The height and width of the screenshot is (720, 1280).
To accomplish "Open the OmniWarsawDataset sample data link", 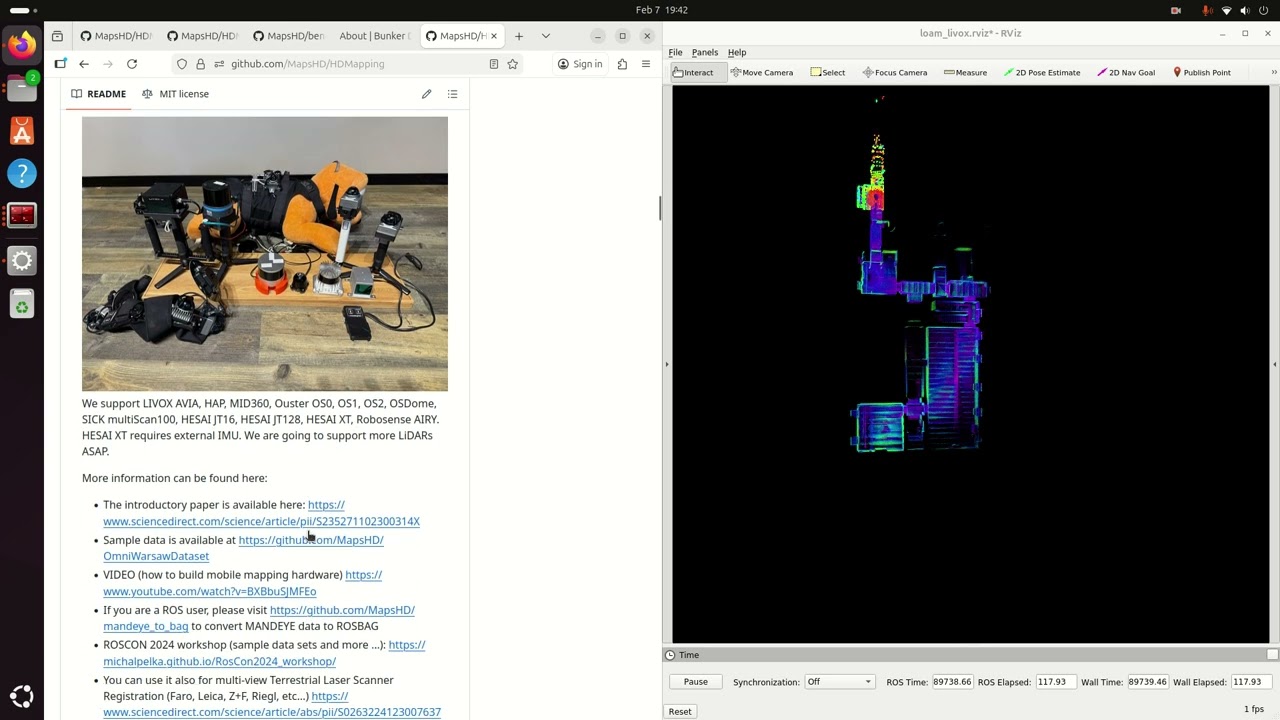I will click(x=243, y=548).
